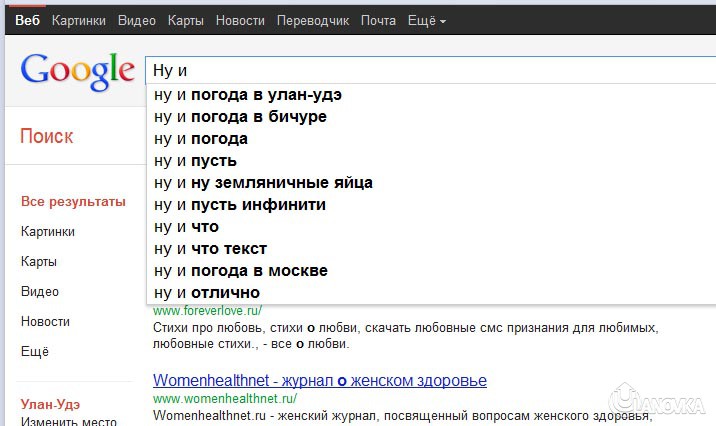Viewport: 716px width, 426px height.
Task: Select suggestion 'ну и ну земляничные яйца'
Action: 431,183
